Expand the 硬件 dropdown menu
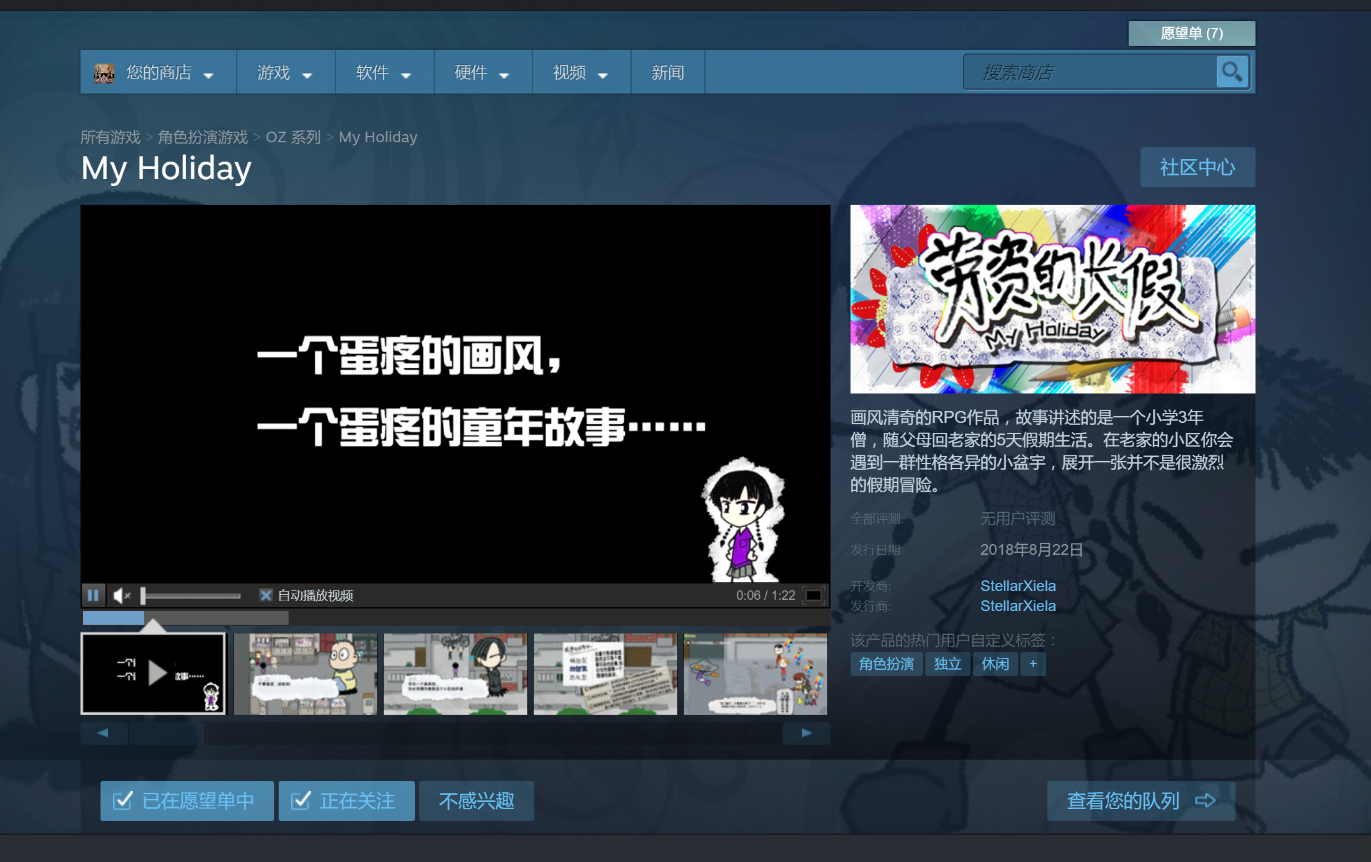1371x862 pixels. pos(483,73)
